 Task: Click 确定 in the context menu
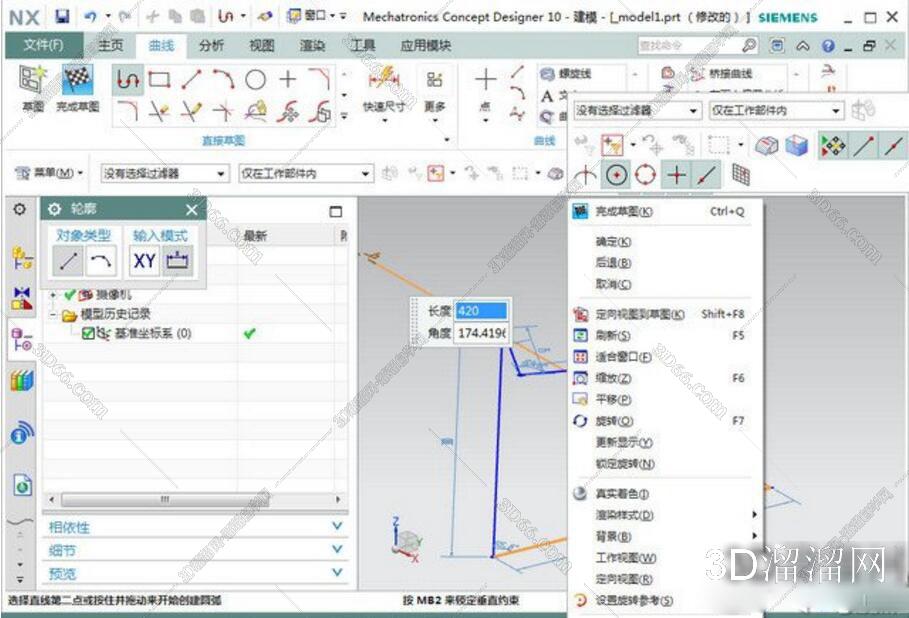coord(611,242)
